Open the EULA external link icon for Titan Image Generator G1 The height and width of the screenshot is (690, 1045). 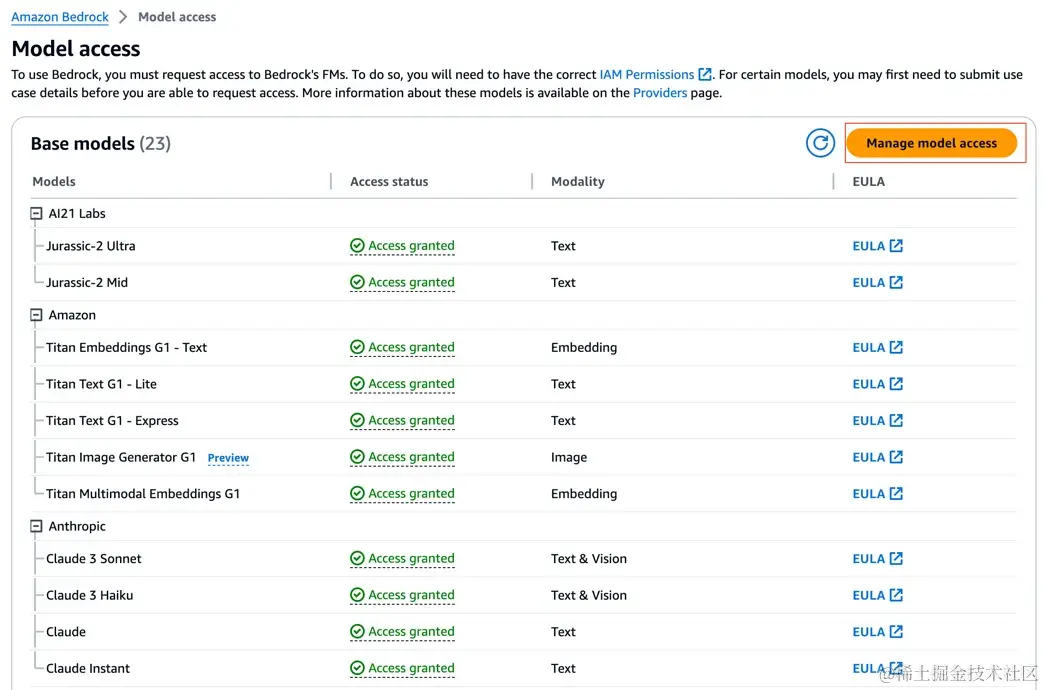(x=896, y=457)
